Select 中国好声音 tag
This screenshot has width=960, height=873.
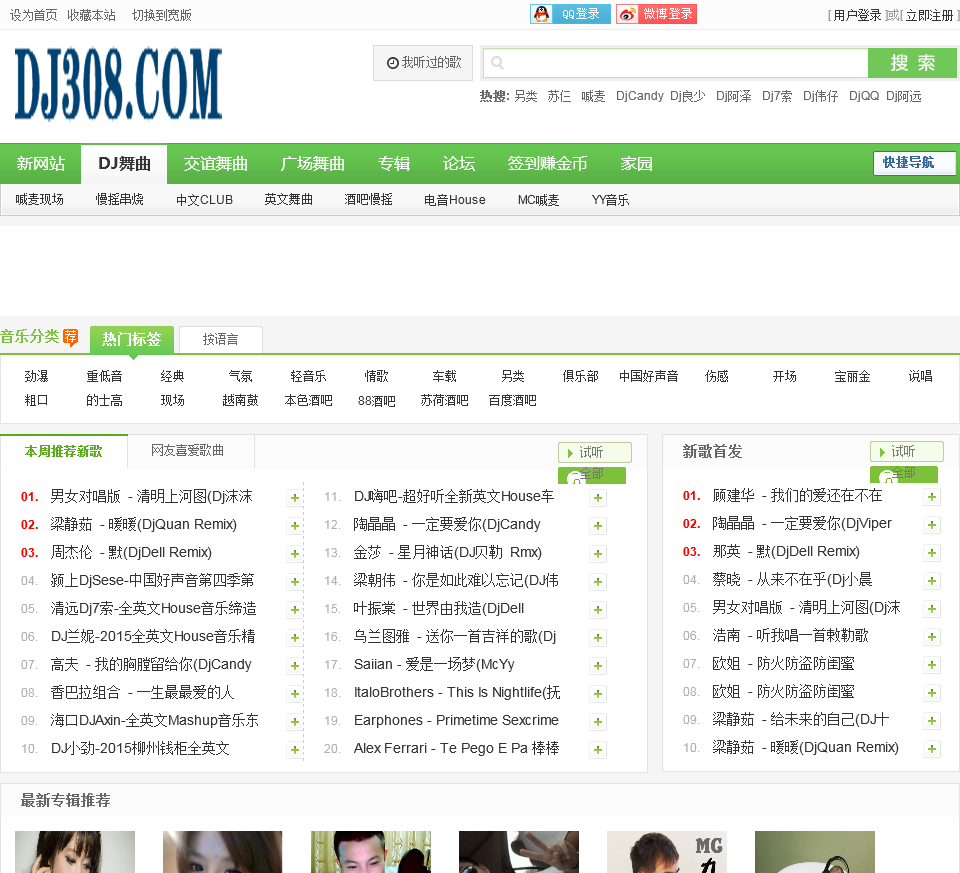point(648,377)
